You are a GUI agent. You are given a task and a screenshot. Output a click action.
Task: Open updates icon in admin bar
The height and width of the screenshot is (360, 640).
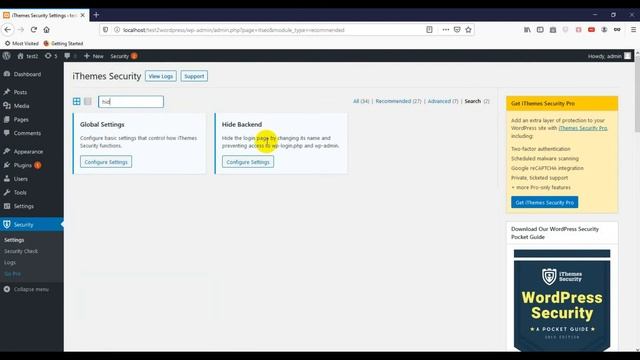pyautogui.click(x=51, y=56)
